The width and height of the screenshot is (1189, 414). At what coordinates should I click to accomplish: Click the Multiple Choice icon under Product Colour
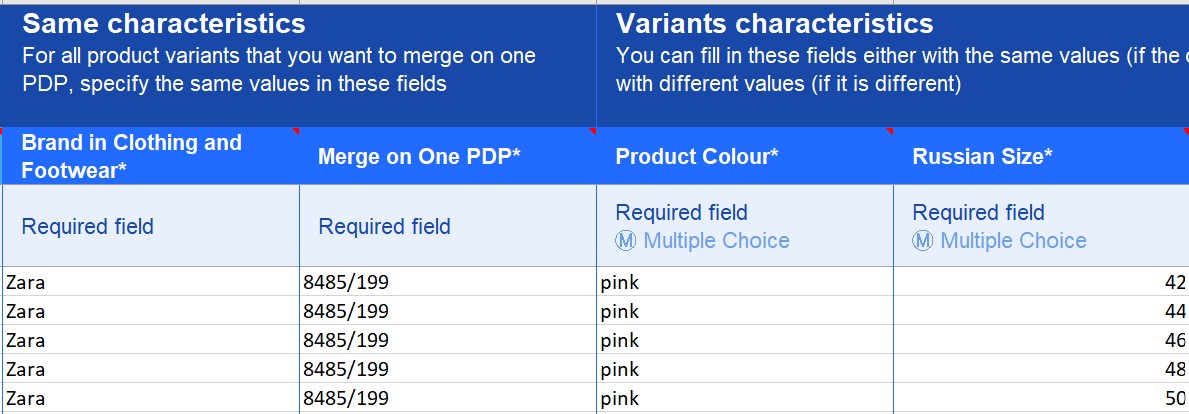625,241
